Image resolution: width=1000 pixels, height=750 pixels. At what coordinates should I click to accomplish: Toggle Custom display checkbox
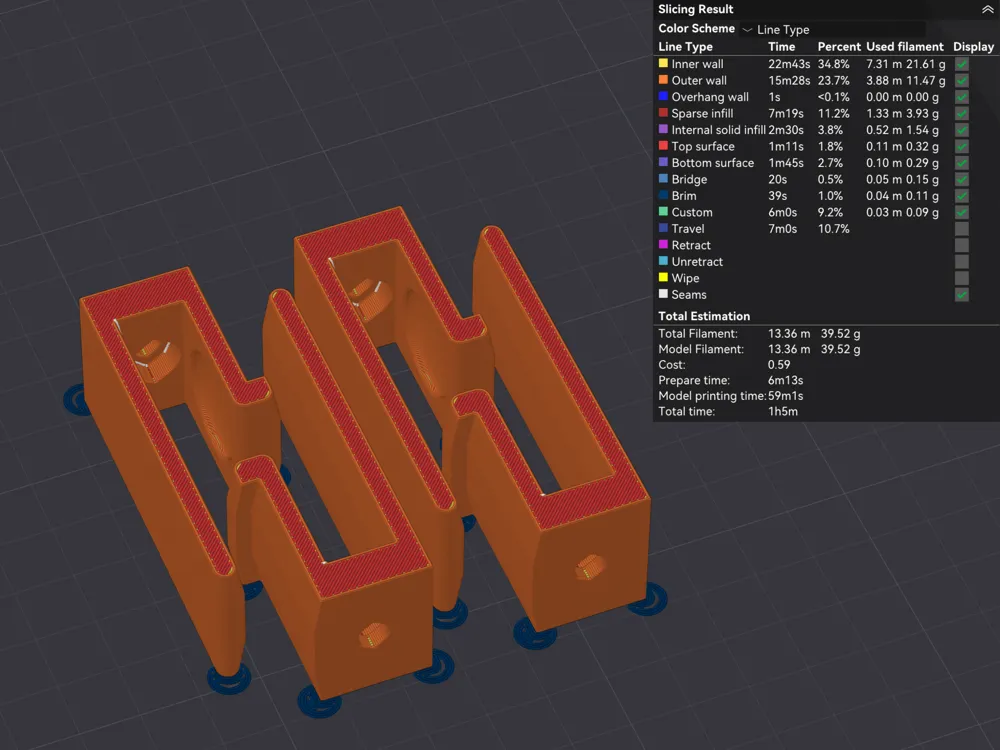962,212
